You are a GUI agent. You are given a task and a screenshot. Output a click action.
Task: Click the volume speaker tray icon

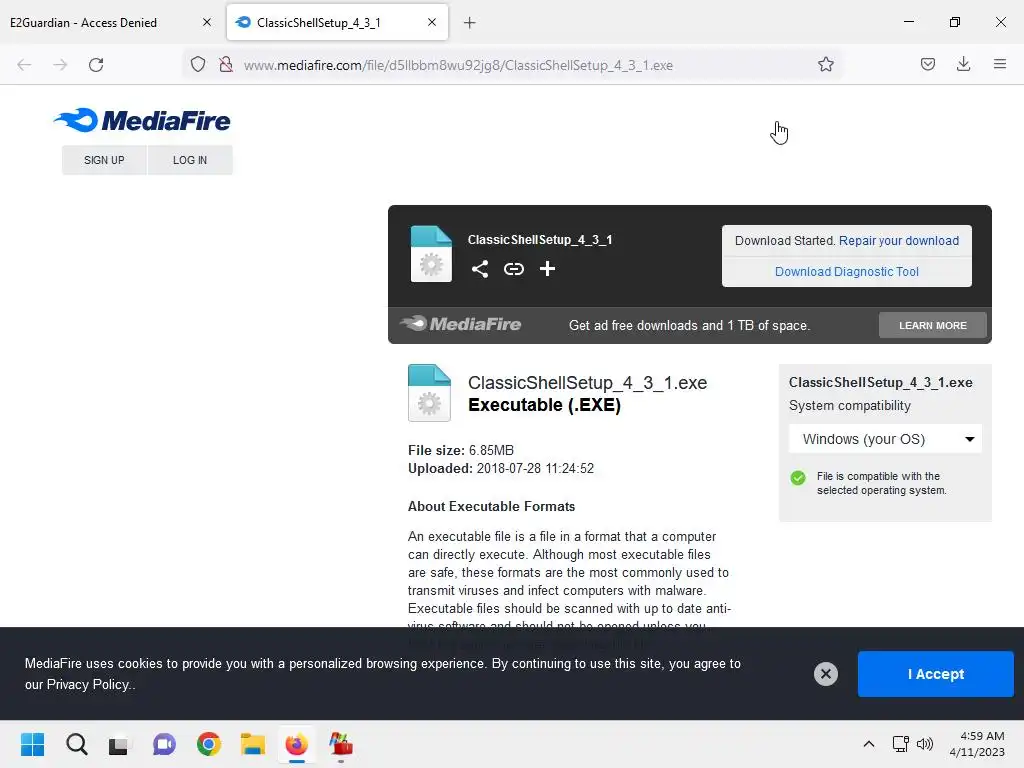925,744
